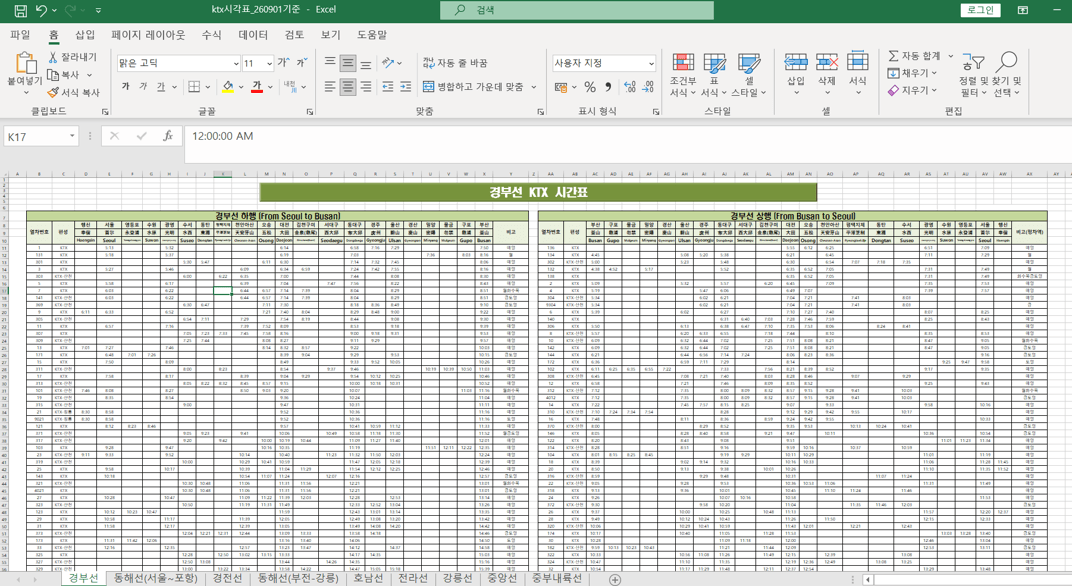Screen dimensions: 1072x586
Task: Select top vertical alignment
Action: click(330, 63)
